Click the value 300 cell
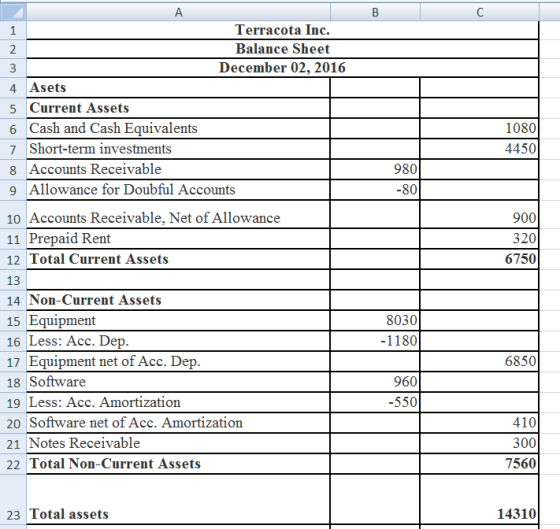This screenshot has width=560, height=529. [479, 443]
